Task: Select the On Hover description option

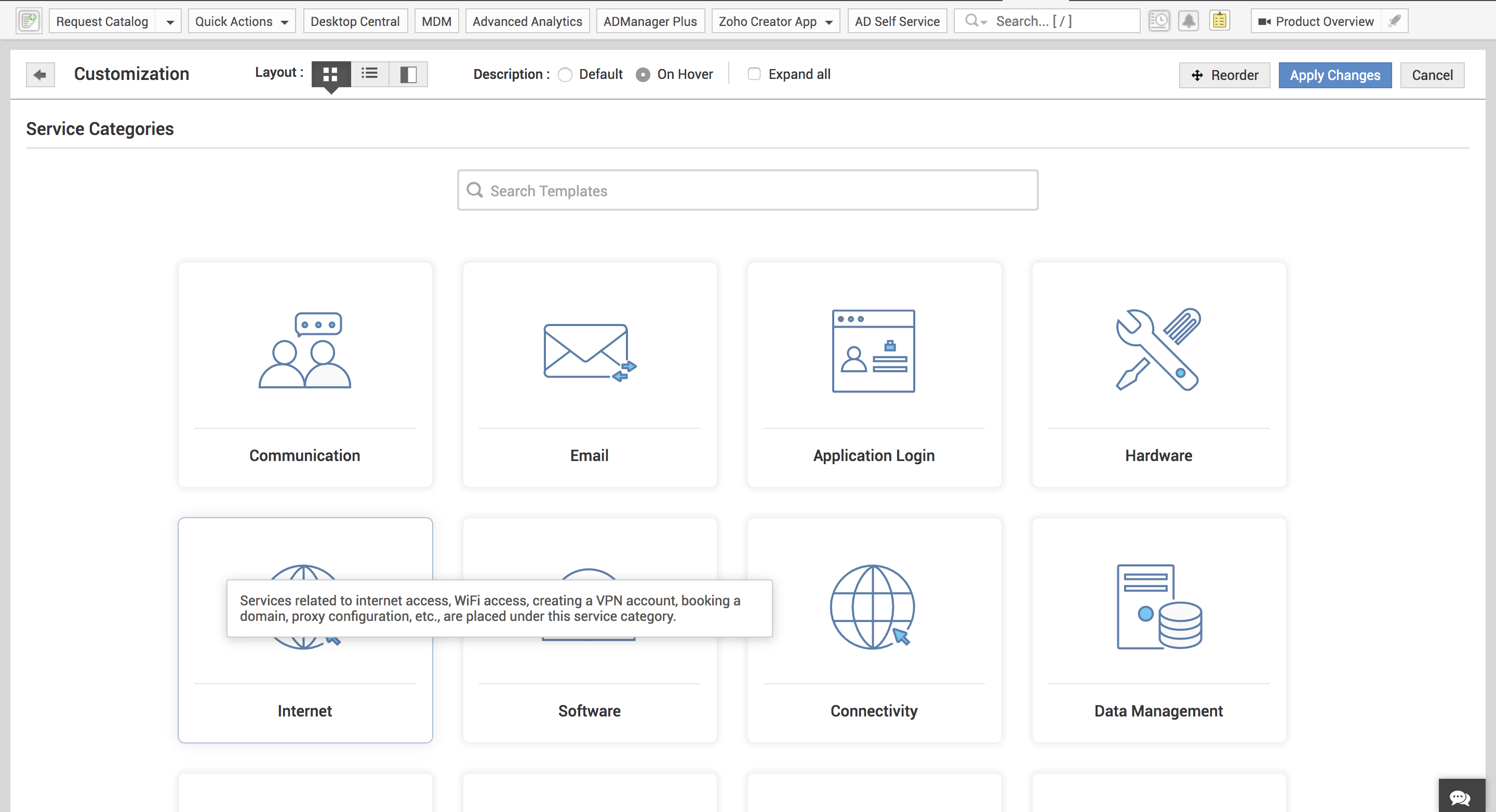Action: point(643,75)
